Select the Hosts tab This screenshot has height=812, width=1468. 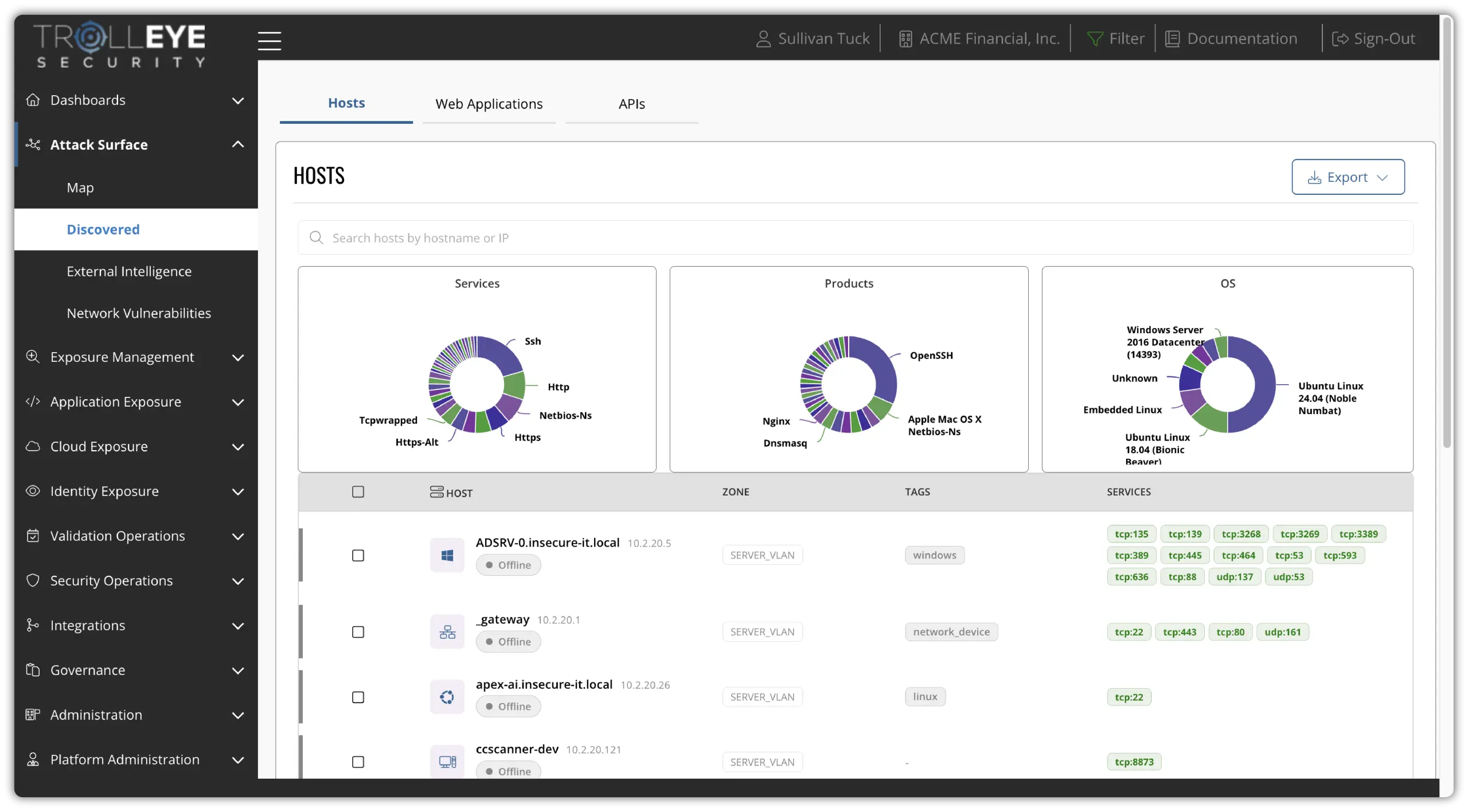pyautogui.click(x=346, y=103)
